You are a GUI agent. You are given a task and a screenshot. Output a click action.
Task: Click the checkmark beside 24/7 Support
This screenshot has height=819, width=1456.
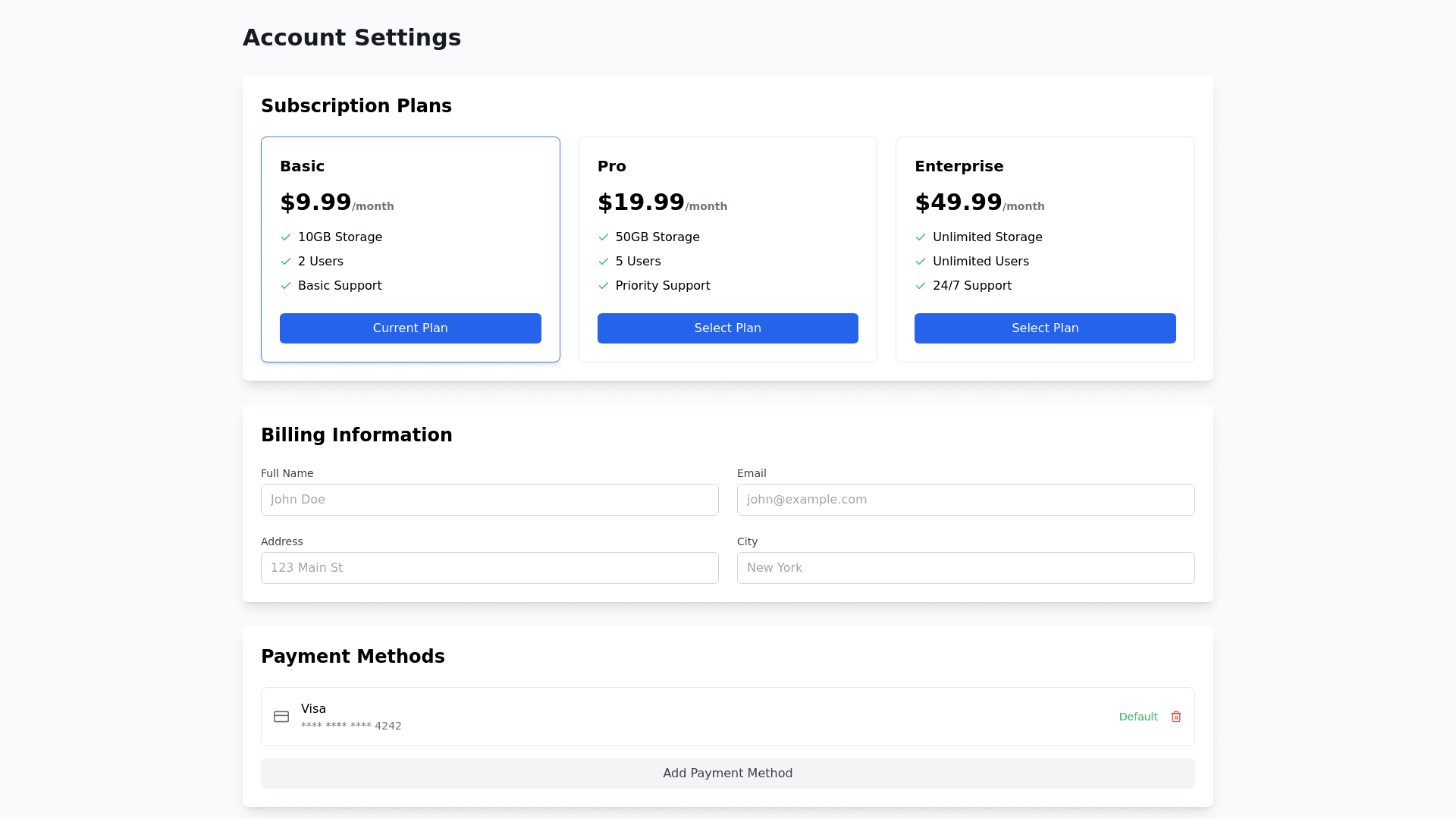[921, 286]
